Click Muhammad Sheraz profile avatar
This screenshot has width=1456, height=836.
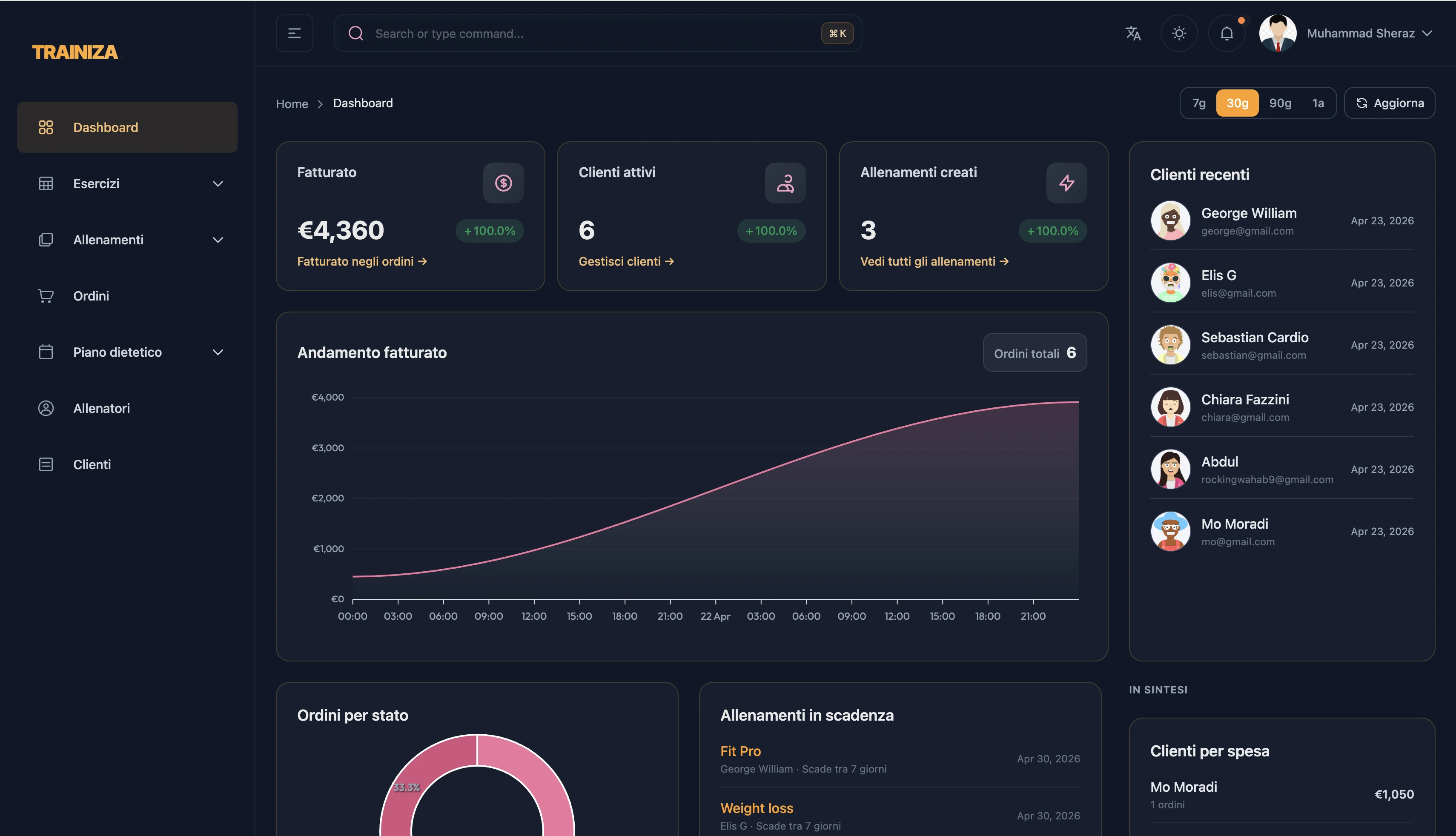(x=1278, y=33)
